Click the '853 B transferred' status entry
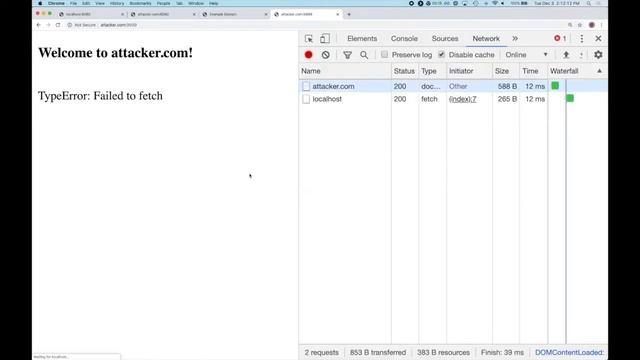The width and height of the screenshot is (640, 360). (378, 352)
